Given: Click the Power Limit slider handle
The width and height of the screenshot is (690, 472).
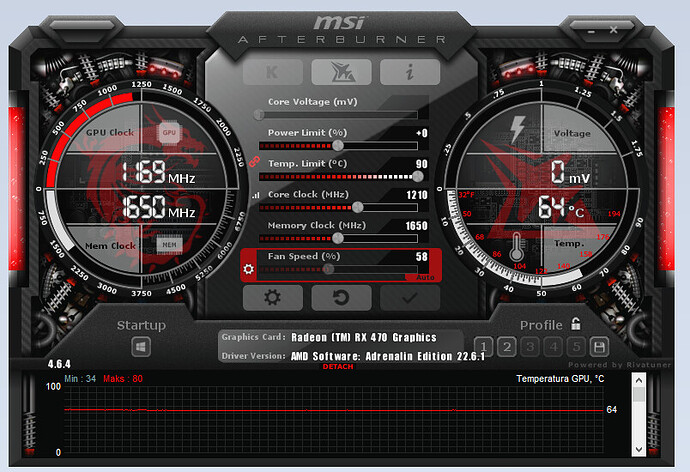Looking at the screenshot, I should pyautogui.click(x=338, y=146).
